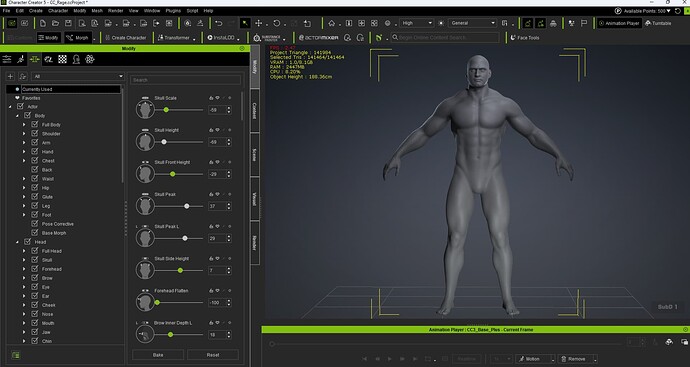Click the Save Project disk icon
Viewport: 690px width, 367px height.
[x=68, y=23]
